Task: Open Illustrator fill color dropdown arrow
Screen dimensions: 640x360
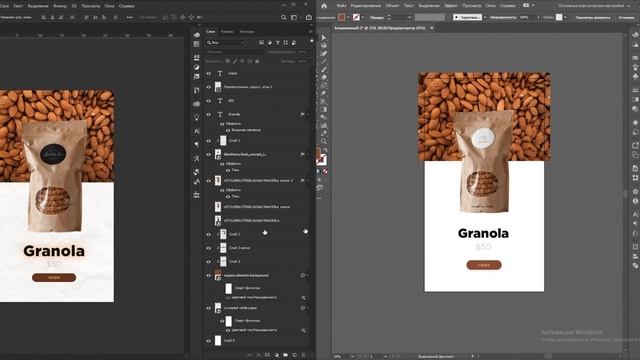Action: (348, 17)
